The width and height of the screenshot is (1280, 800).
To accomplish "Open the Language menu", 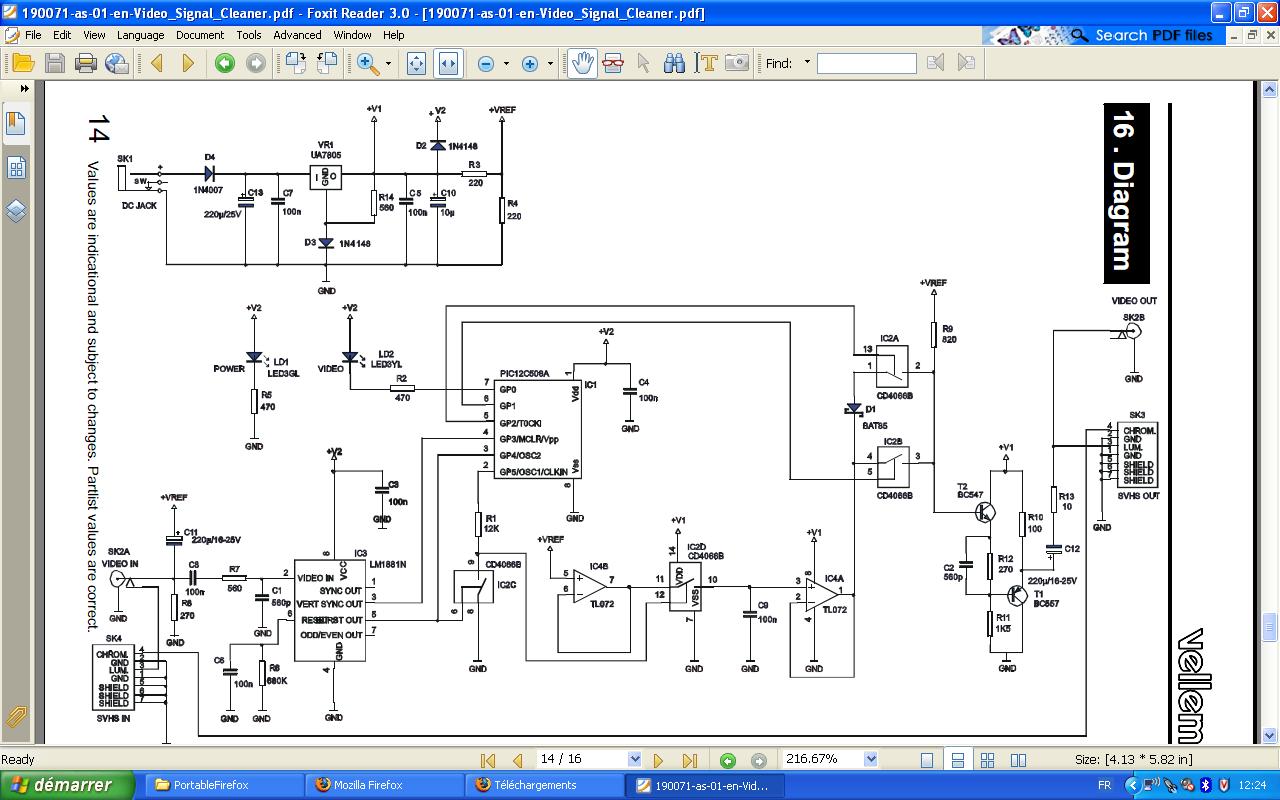I will point(140,35).
